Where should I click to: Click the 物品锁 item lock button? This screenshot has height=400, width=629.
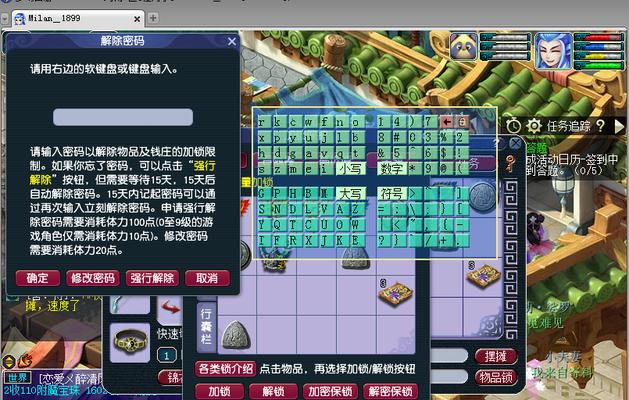496,377
